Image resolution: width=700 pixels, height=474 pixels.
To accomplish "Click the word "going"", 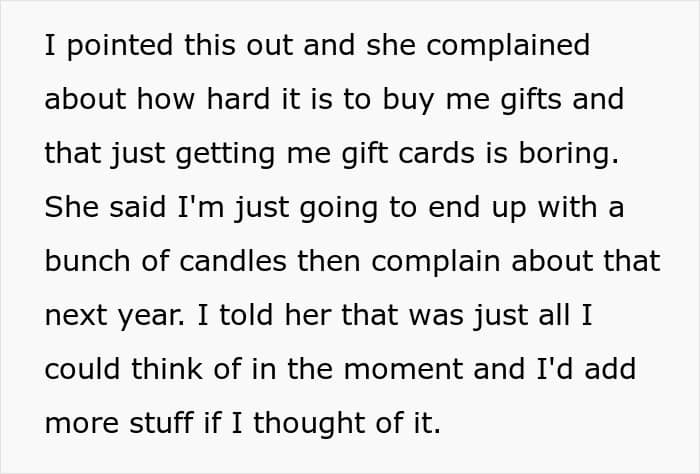I will (337, 208).
